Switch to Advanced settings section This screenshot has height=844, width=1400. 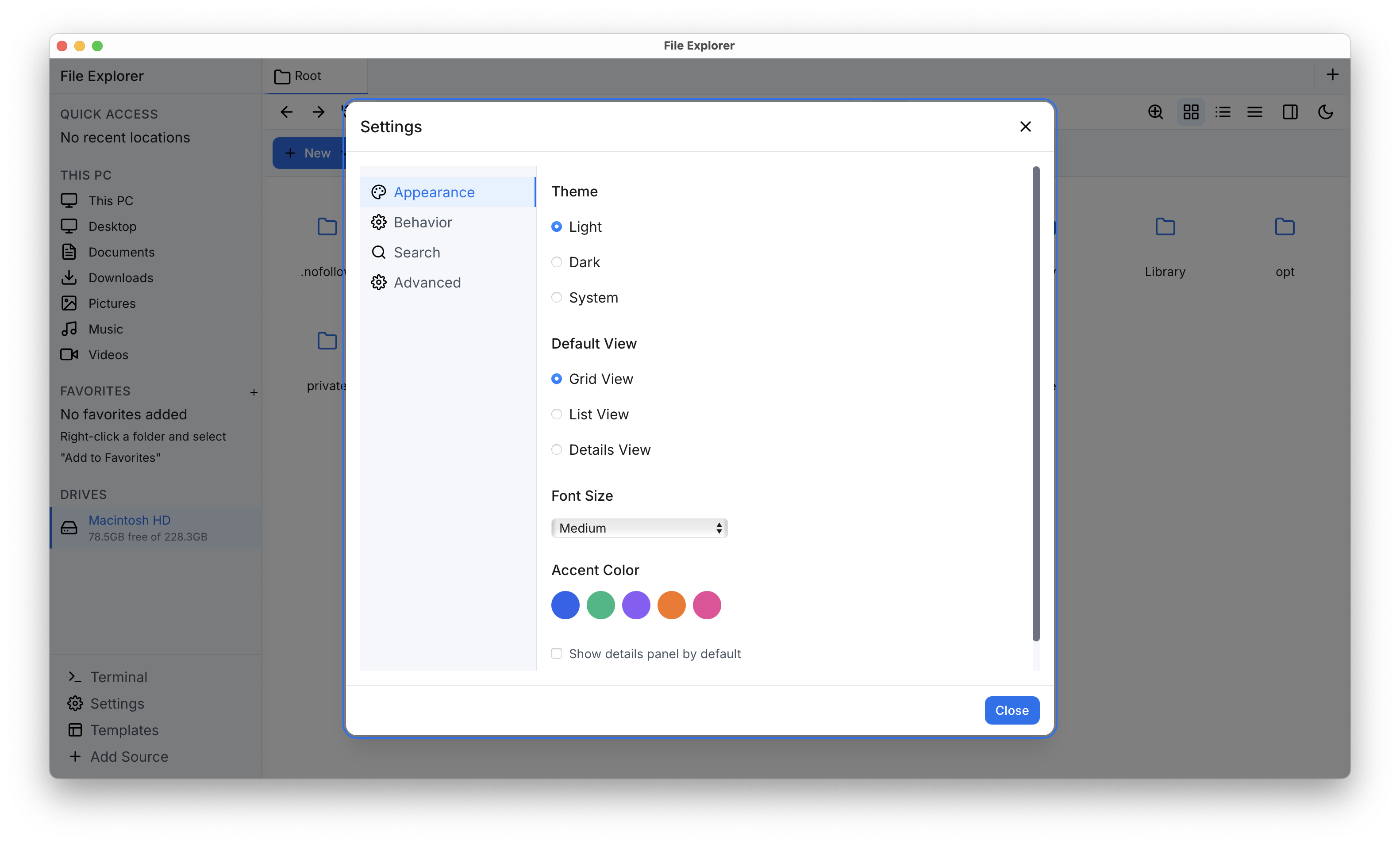click(427, 282)
